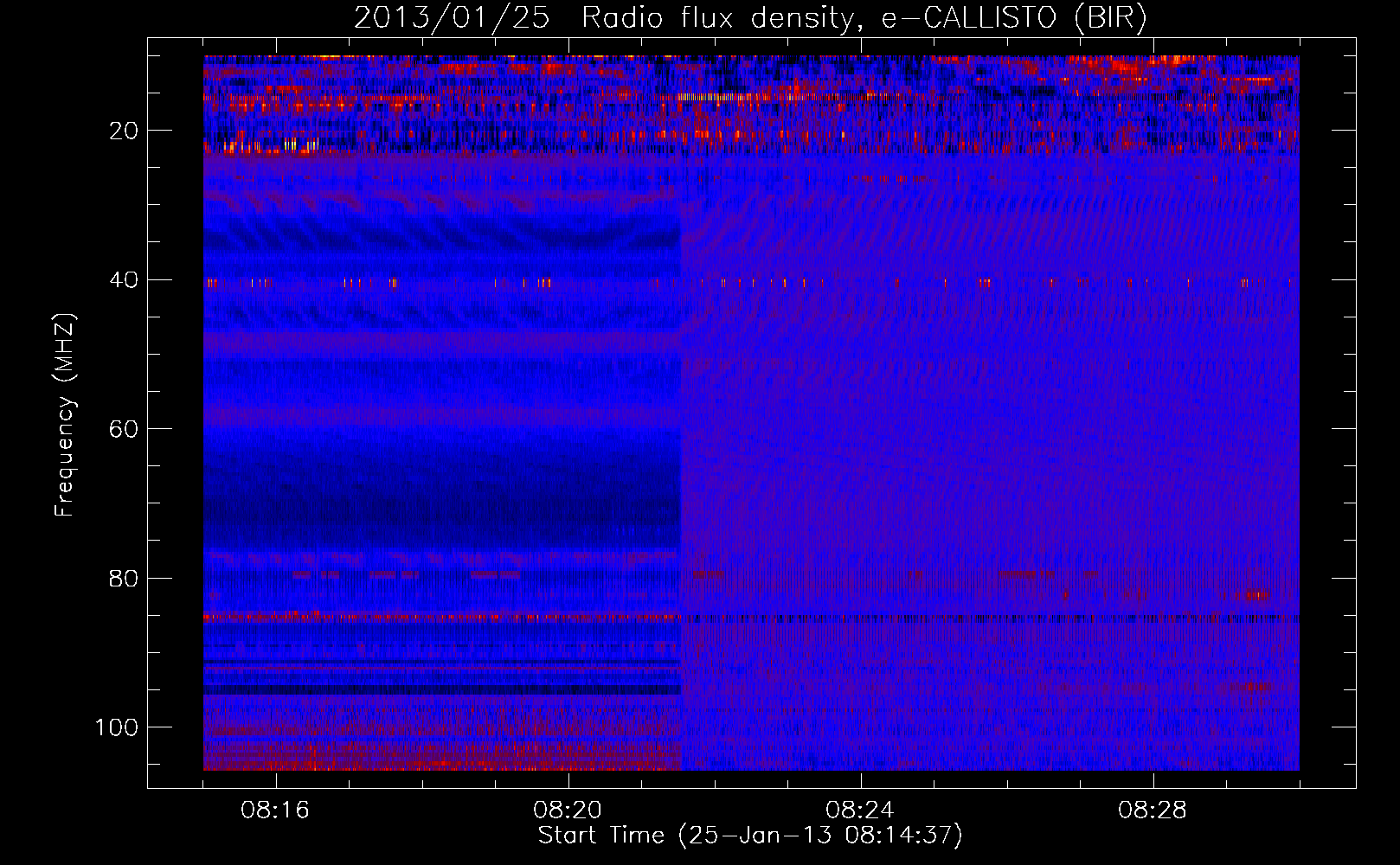This screenshot has height=865, width=1400.
Task: Click the 40 MHz frequency tick label
Action: pos(124,280)
